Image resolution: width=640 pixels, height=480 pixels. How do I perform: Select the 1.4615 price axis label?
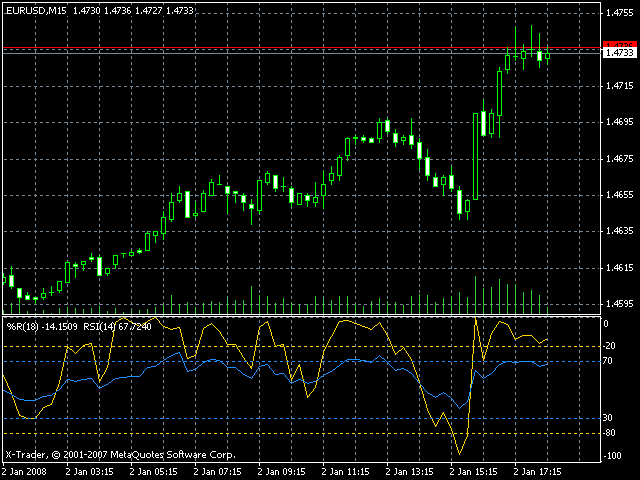620,268
